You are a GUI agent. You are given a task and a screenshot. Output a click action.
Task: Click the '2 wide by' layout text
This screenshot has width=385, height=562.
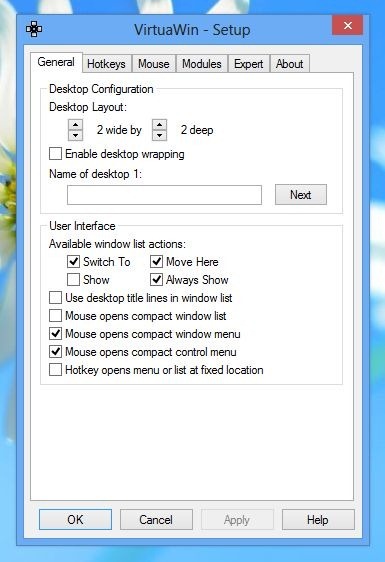(x=119, y=130)
